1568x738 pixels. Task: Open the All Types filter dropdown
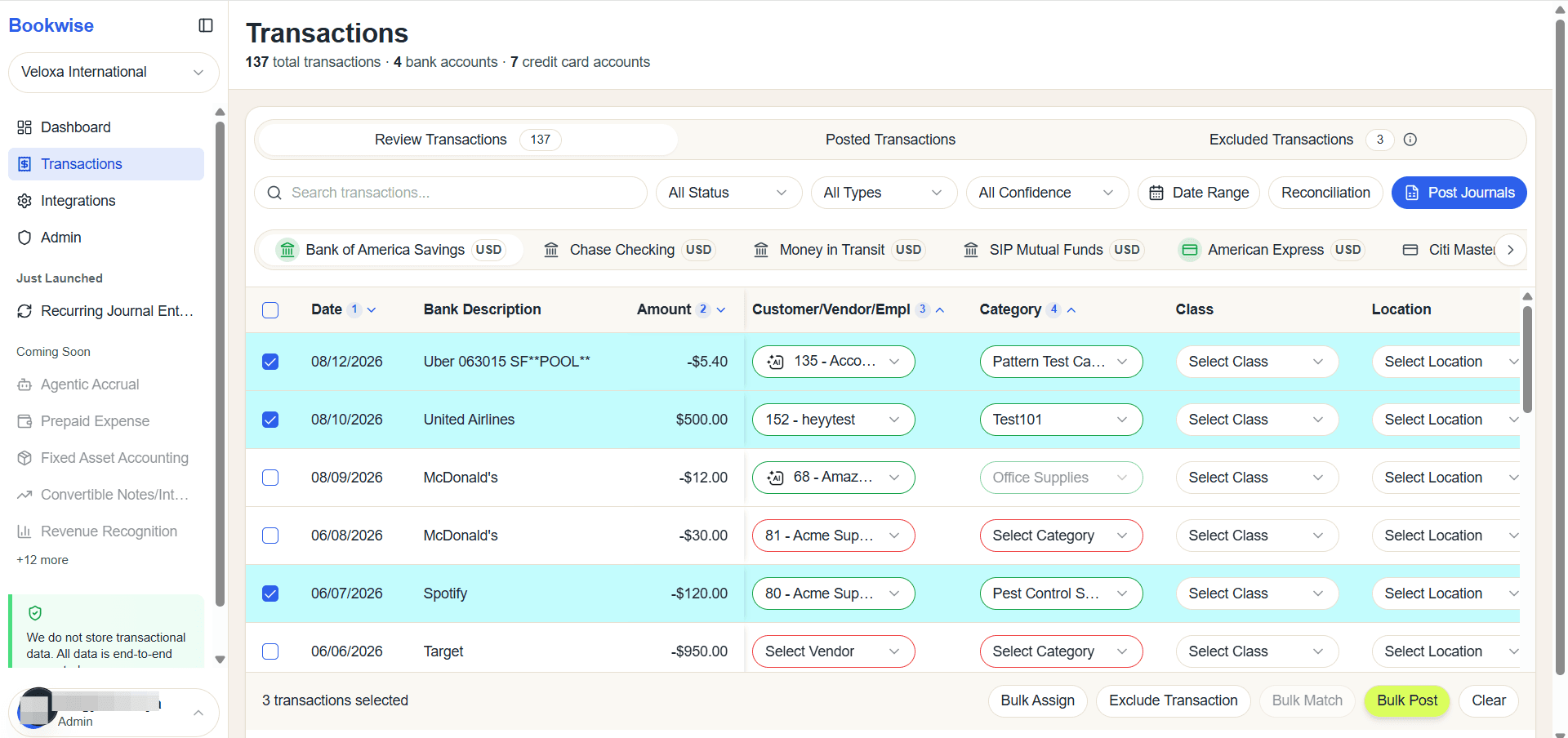click(x=884, y=193)
